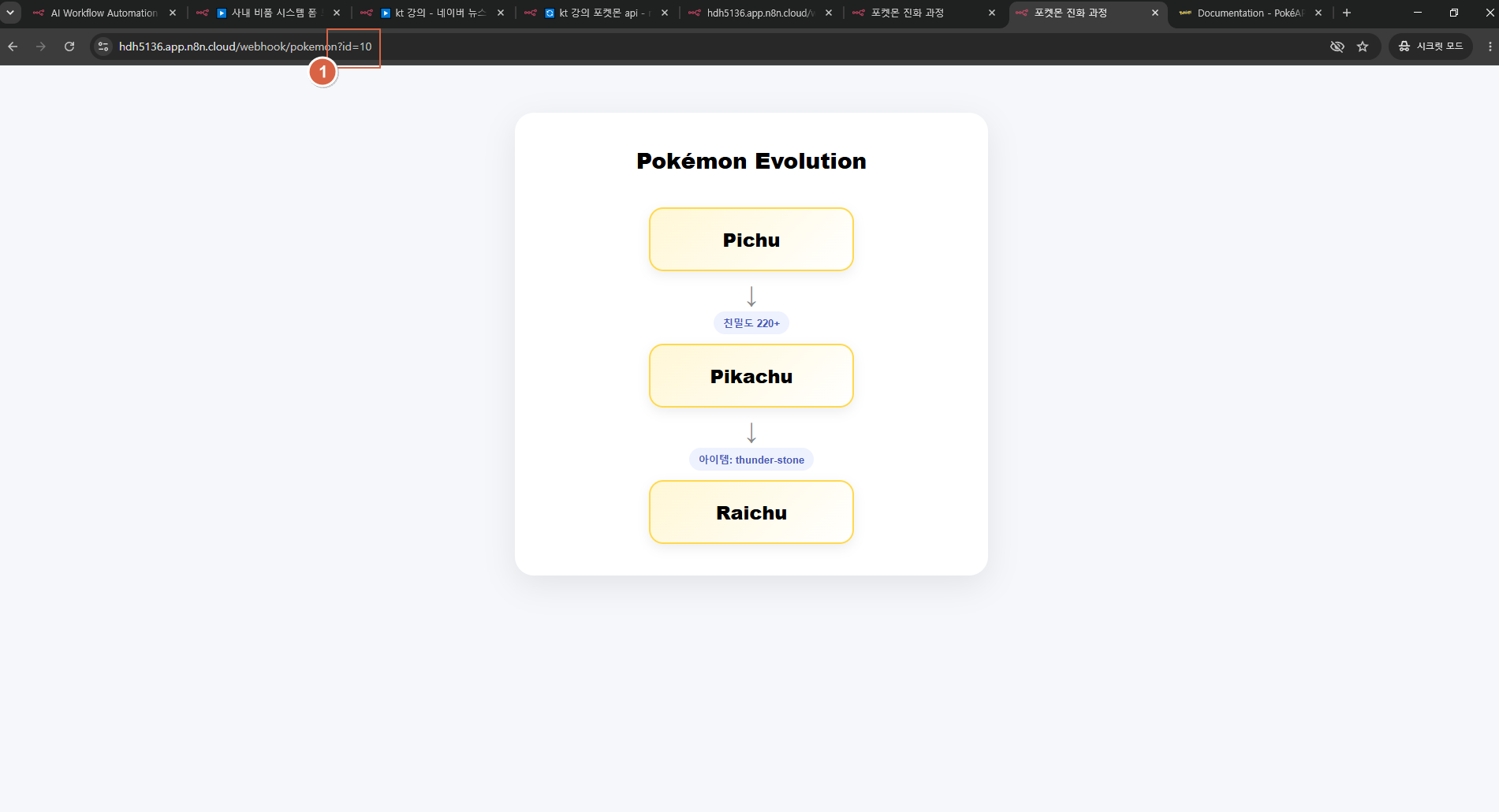The width and height of the screenshot is (1499, 812).
Task: Click the Pikachu evolution card
Action: [x=751, y=376]
